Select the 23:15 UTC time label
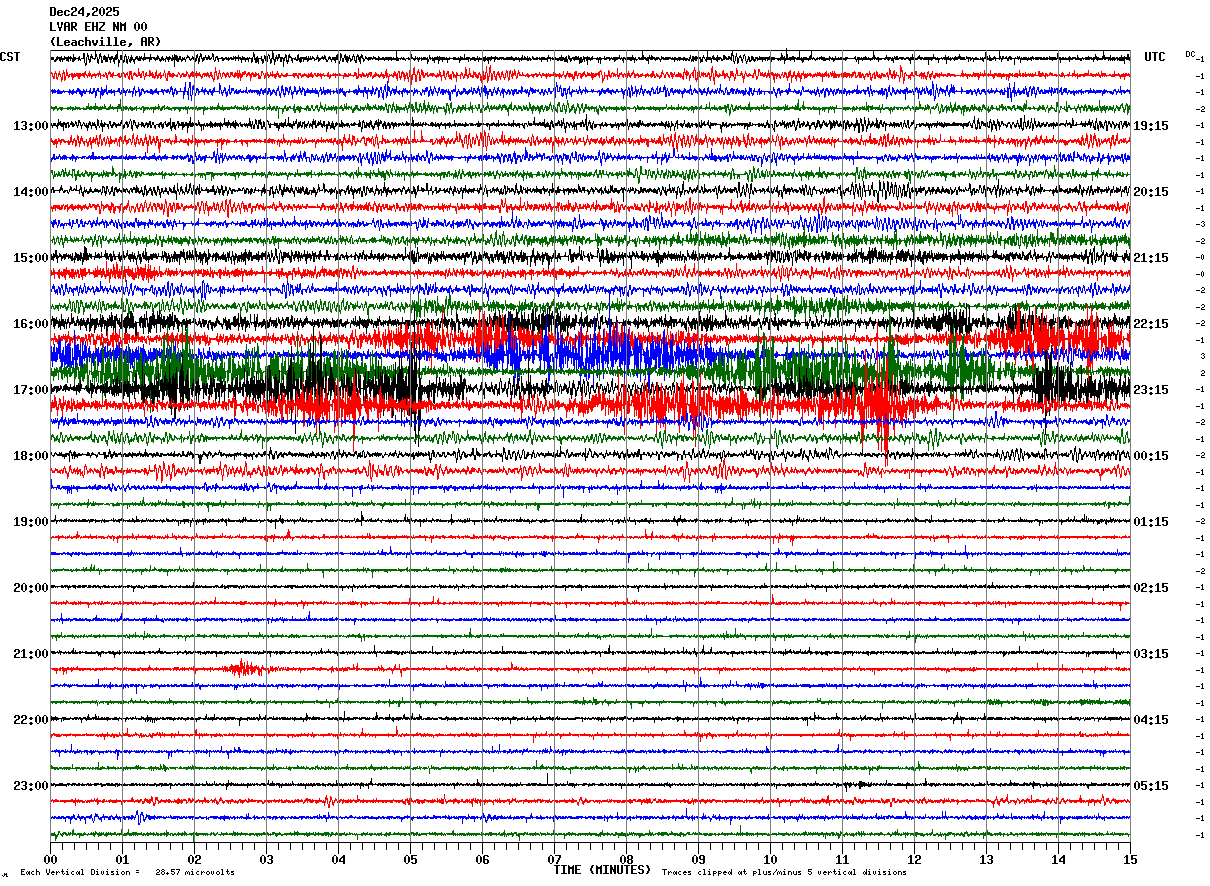 (1151, 390)
